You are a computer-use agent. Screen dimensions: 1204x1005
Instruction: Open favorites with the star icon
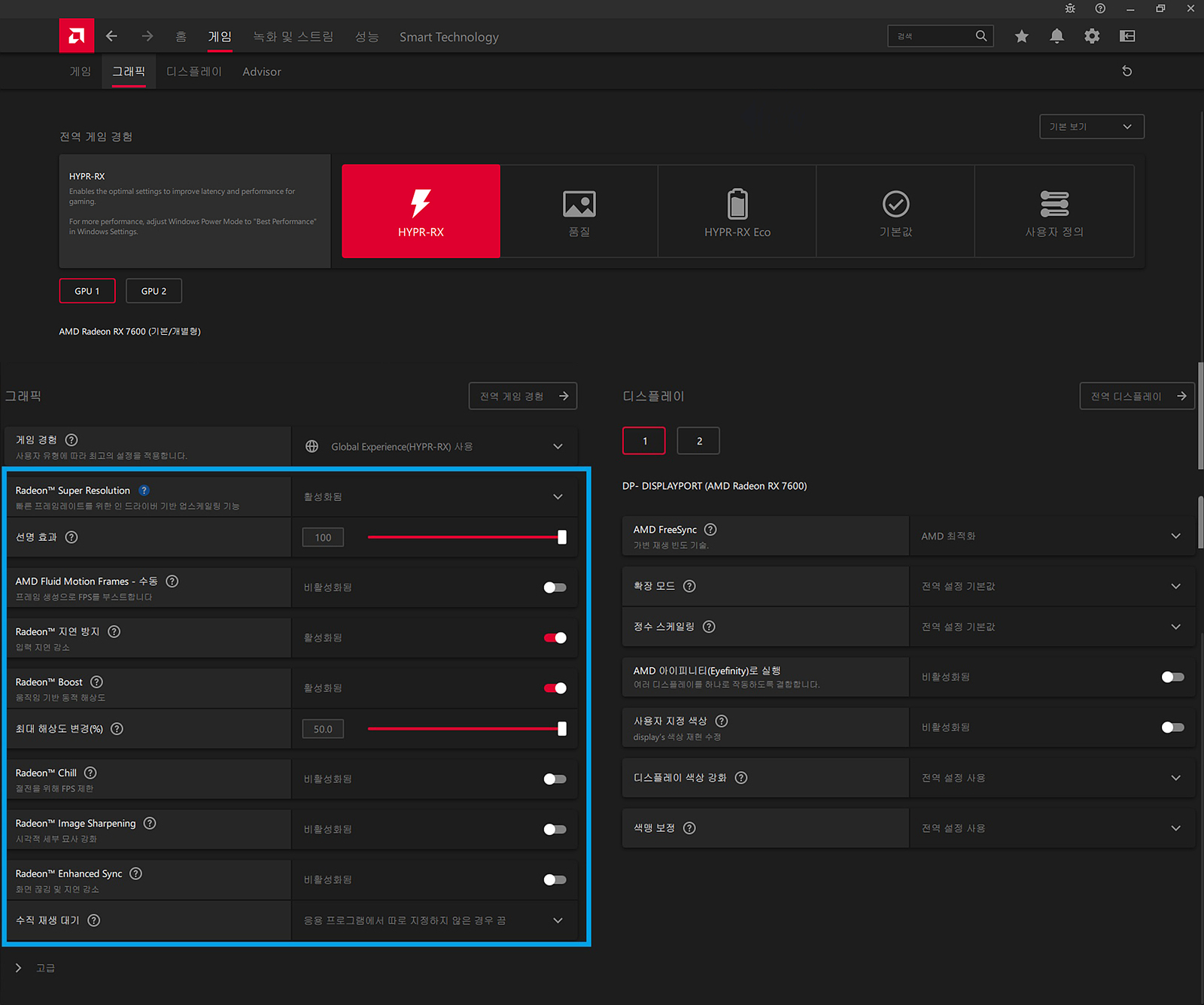click(1021, 36)
